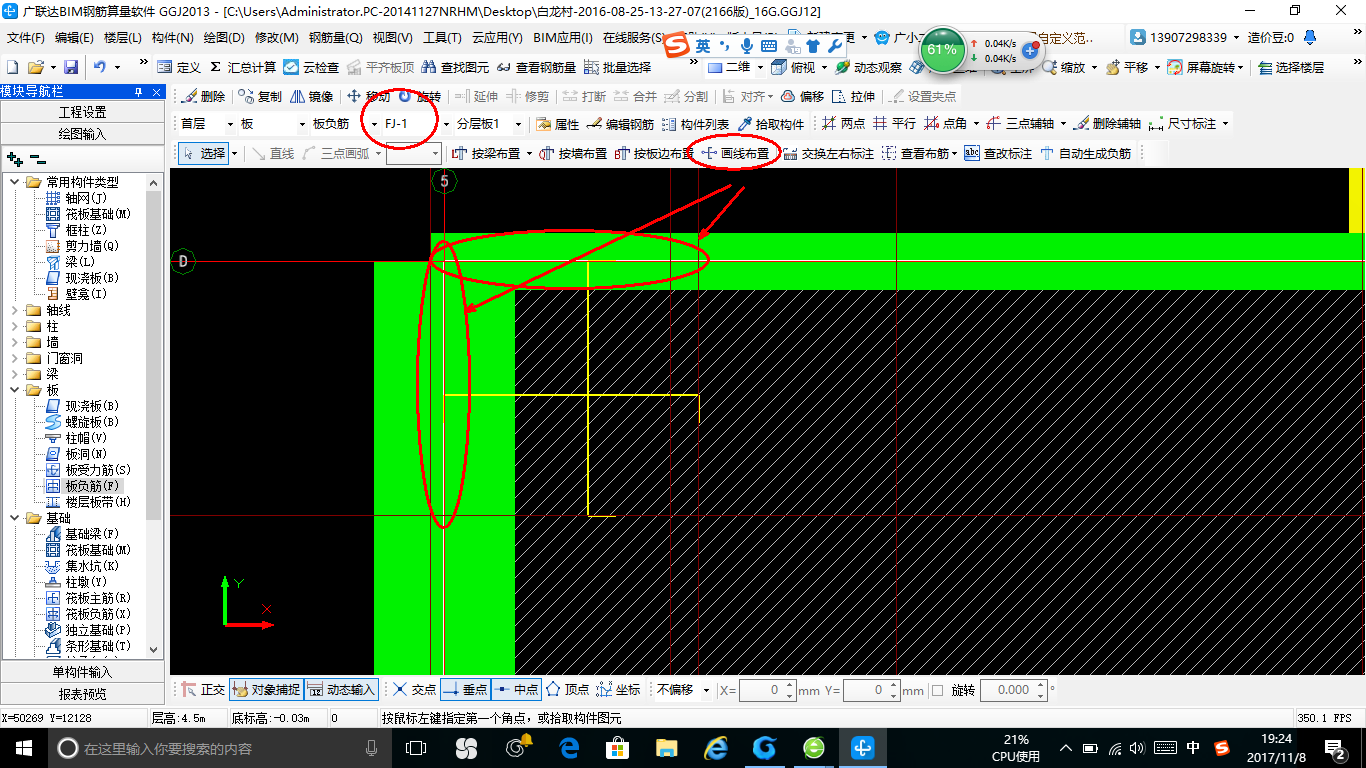This screenshot has height=768, width=1366.
Task: Click 交换左右标注 swap annotations
Action: [x=828, y=154]
